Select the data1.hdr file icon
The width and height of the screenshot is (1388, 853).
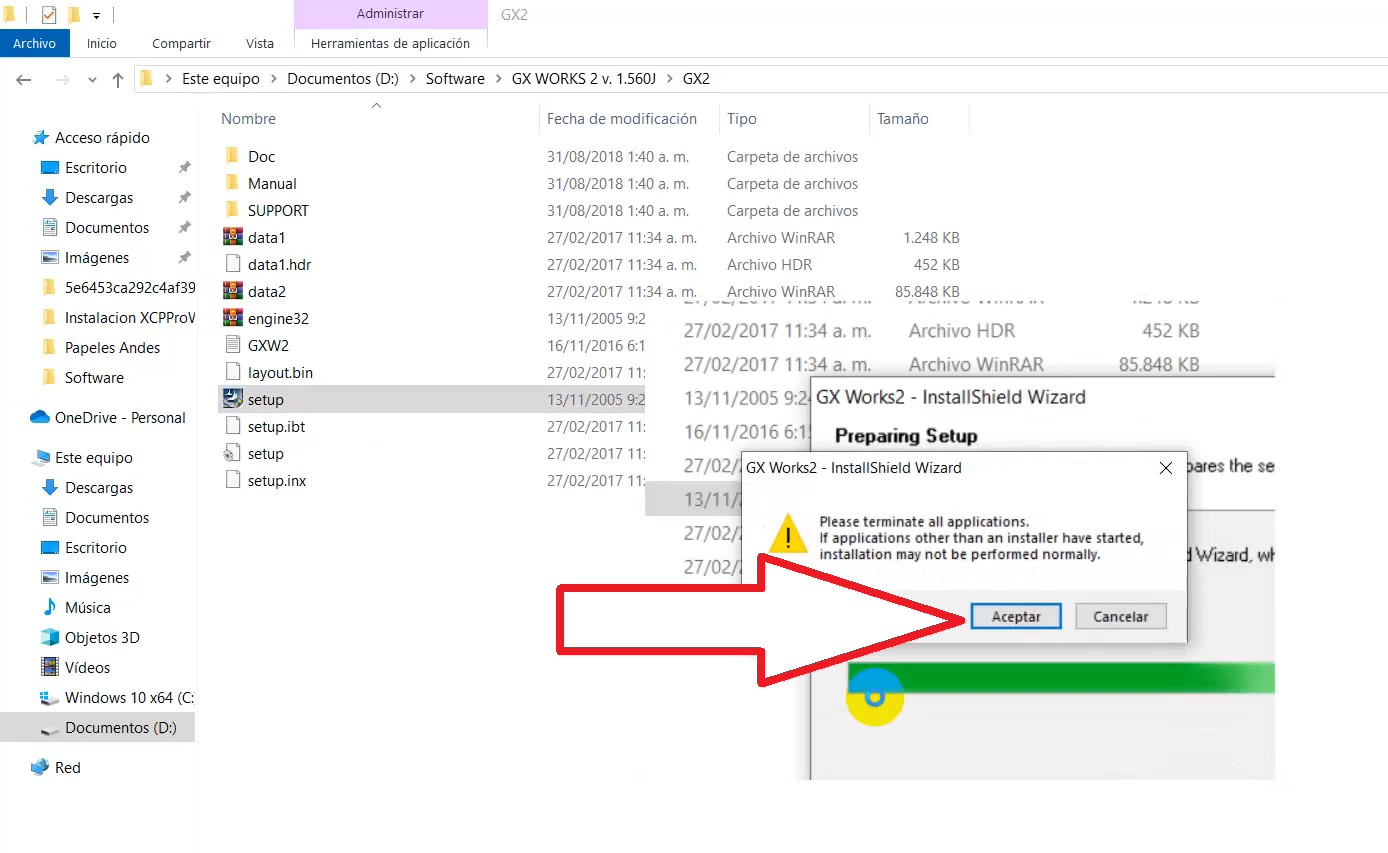232,264
